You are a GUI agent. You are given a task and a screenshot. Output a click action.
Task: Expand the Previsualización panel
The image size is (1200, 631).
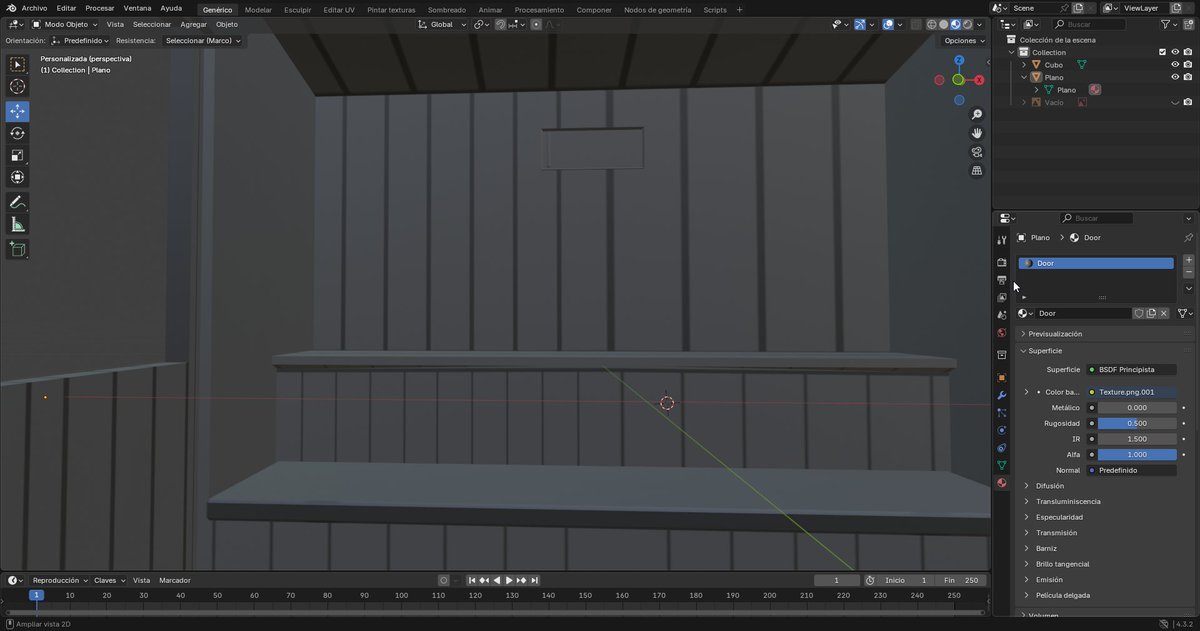pos(1105,334)
